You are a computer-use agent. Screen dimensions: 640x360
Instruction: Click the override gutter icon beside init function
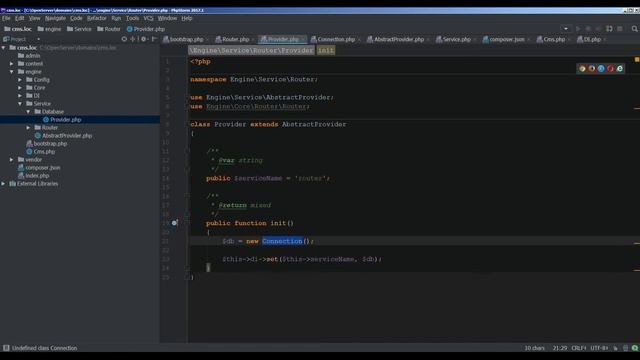coord(174,223)
